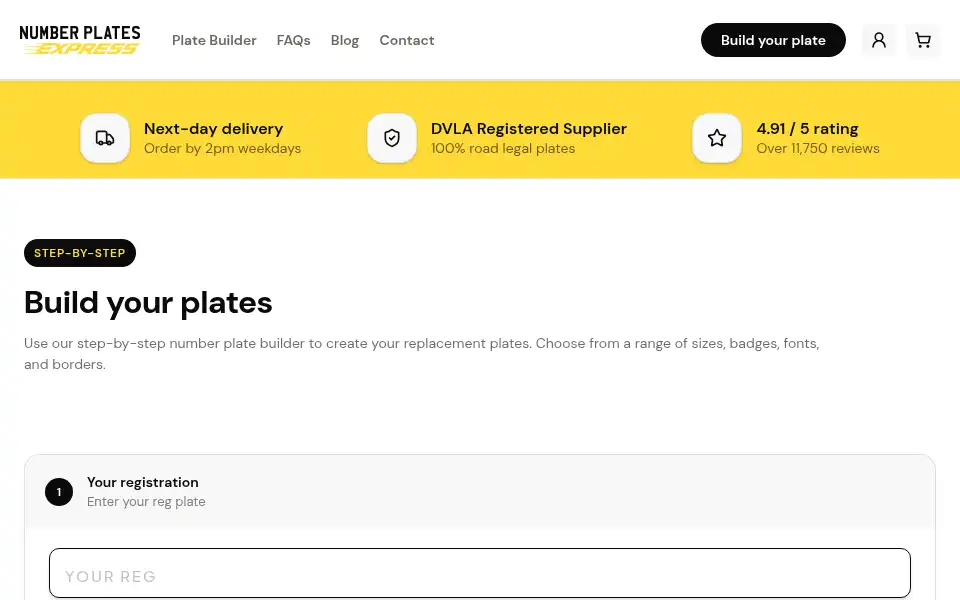This screenshot has height=600, width=960.
Task: Click the Order by 2pm weekdays text
Action: point(222,148)
